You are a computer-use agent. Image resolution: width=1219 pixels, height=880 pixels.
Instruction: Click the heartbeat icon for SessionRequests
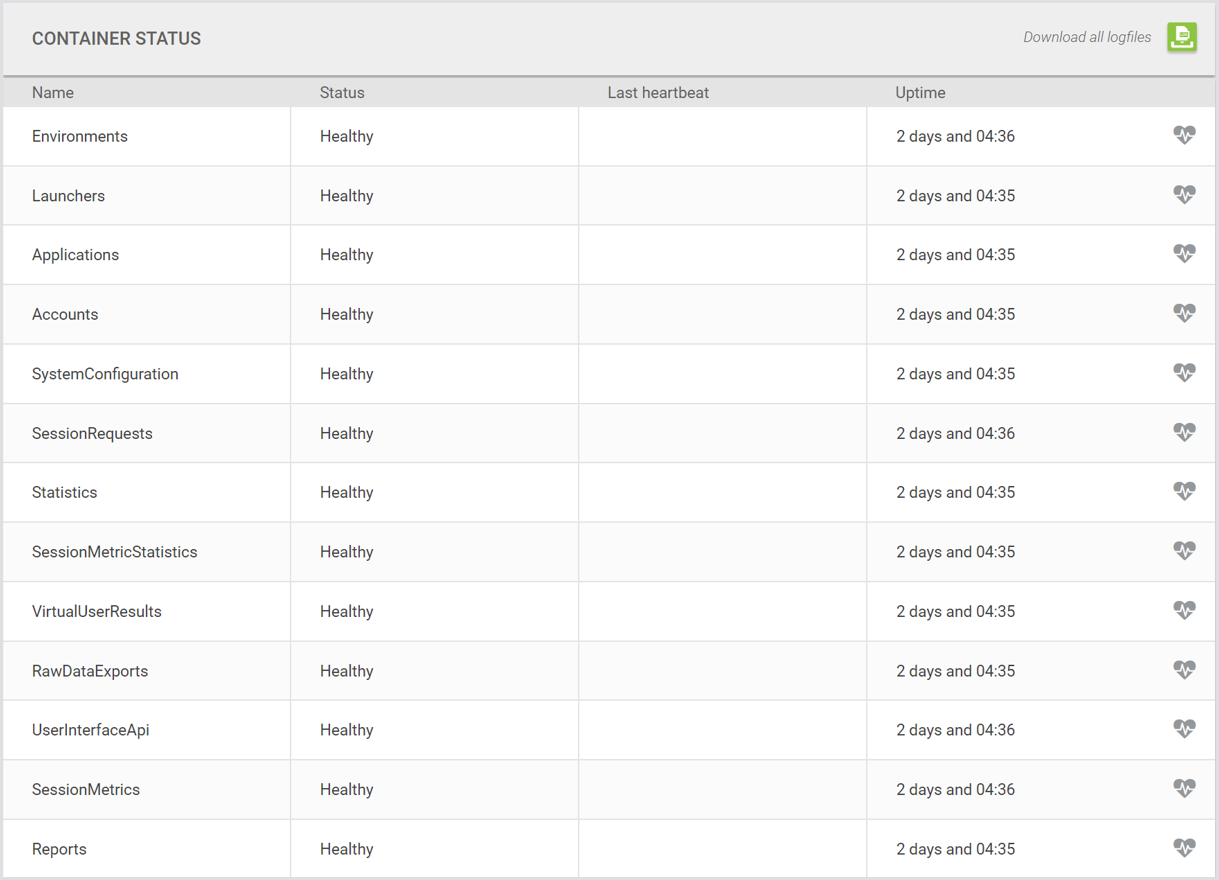[1184, 432]
